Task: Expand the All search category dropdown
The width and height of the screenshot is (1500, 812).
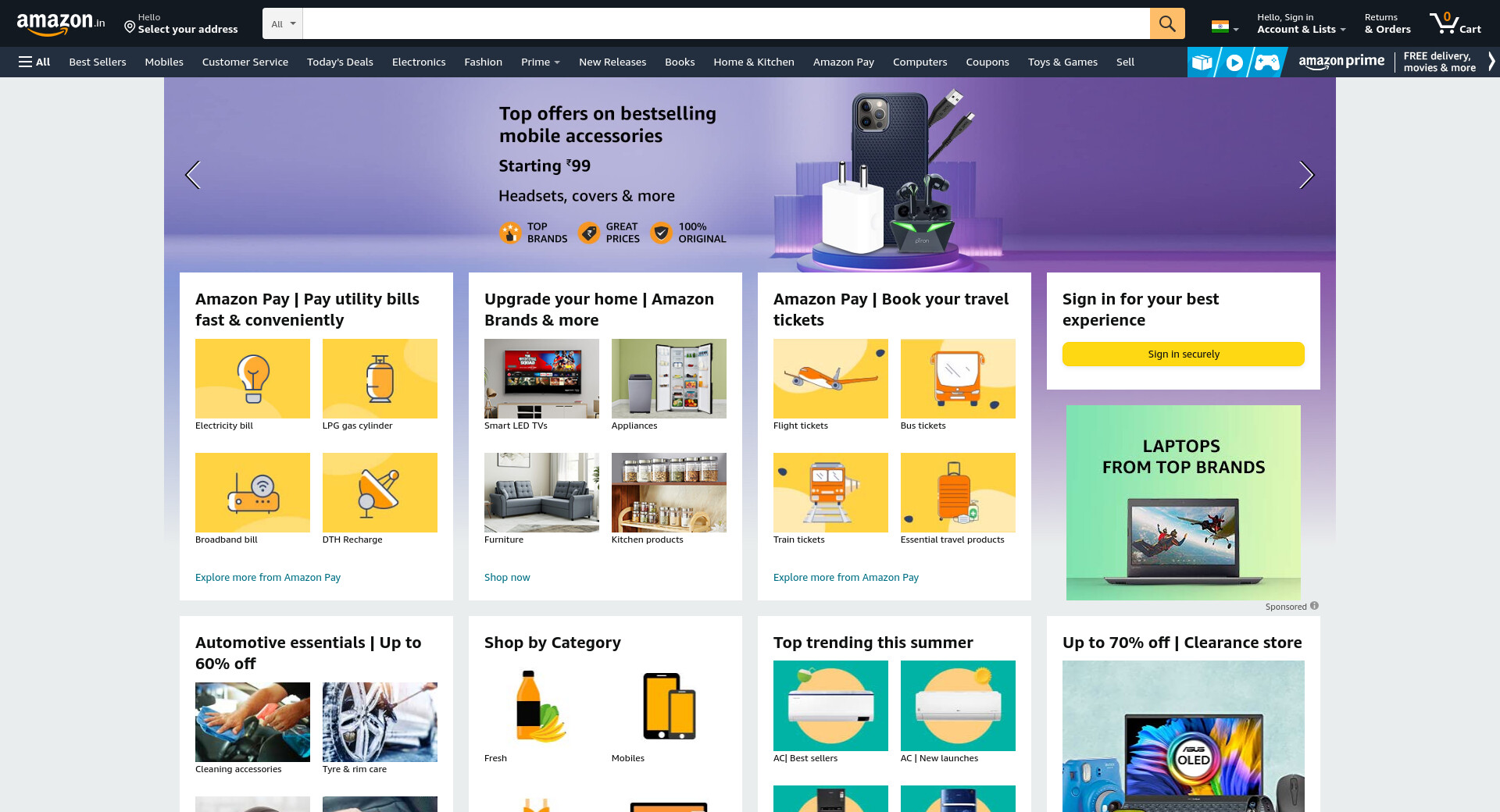Action: (283, 23)
